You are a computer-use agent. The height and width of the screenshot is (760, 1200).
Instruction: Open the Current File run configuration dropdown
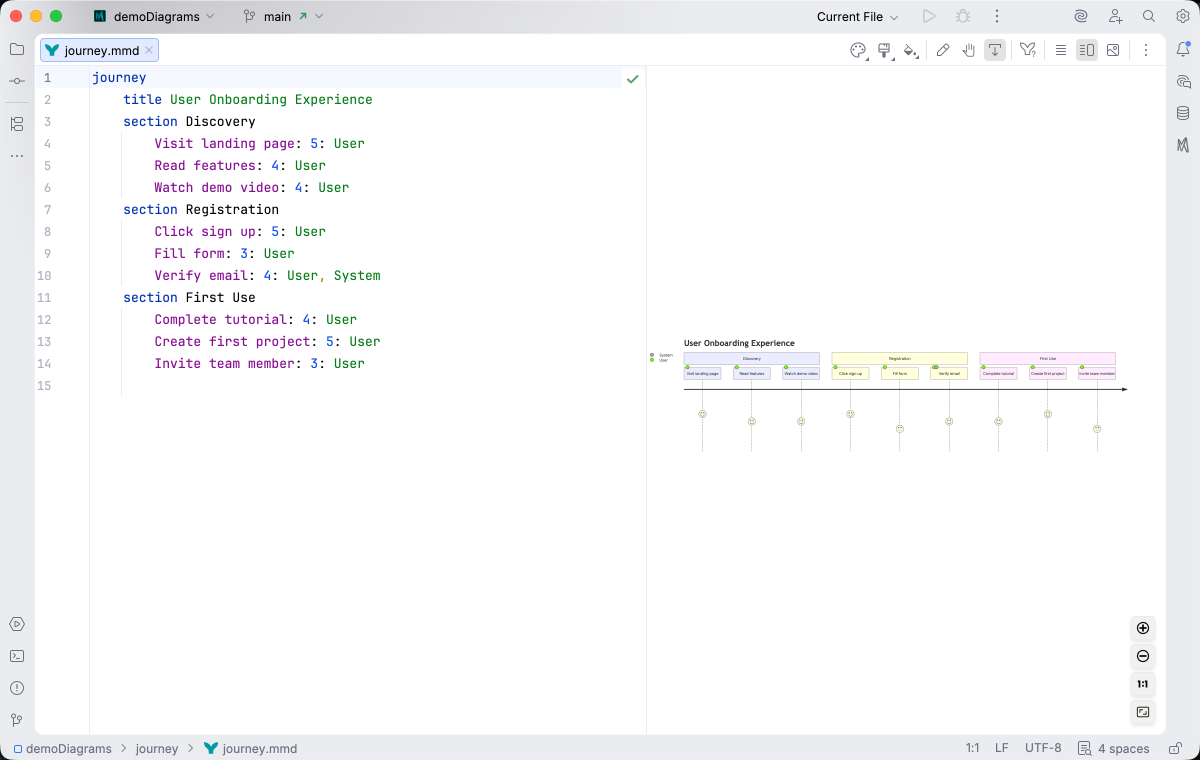click(857, 16)
